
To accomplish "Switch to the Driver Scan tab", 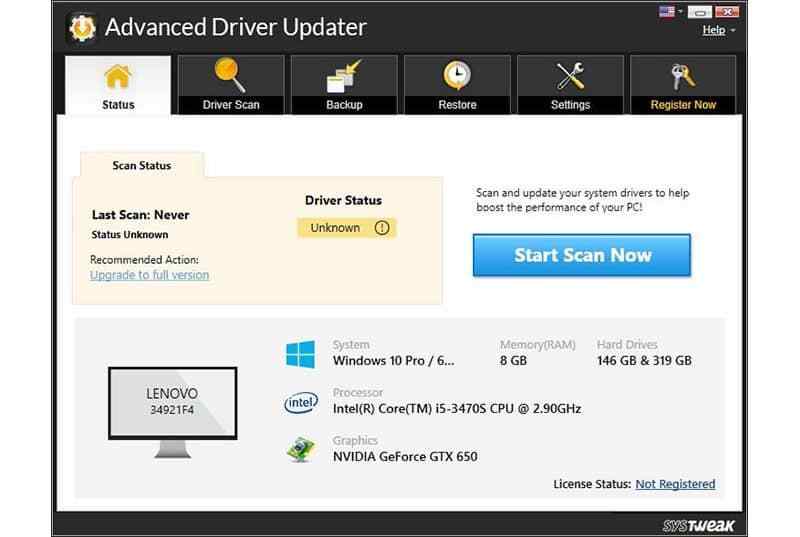I will 231,85.
